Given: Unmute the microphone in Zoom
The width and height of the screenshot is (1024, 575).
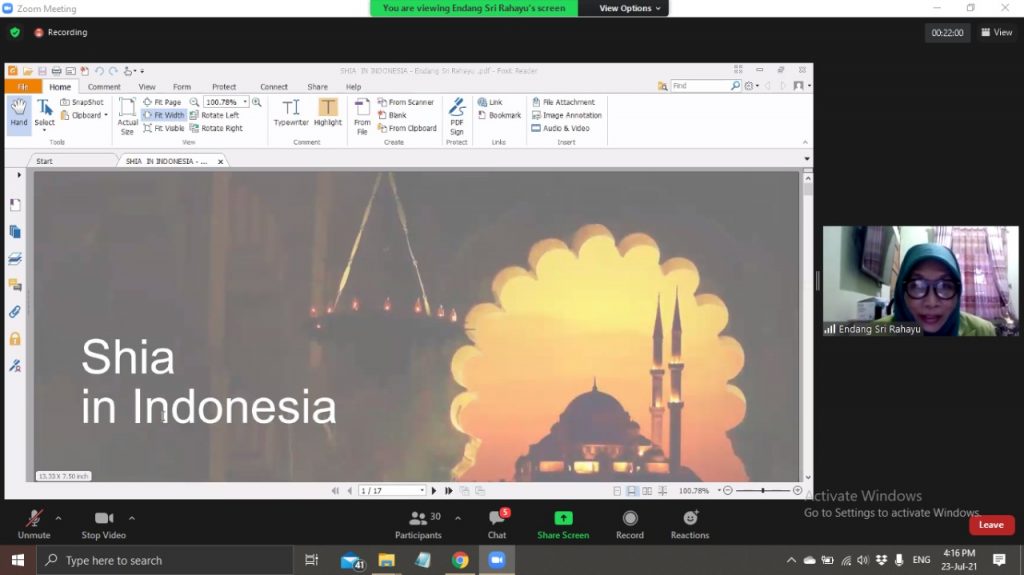Looking at the screenshot, I should [x=34, y=522].
